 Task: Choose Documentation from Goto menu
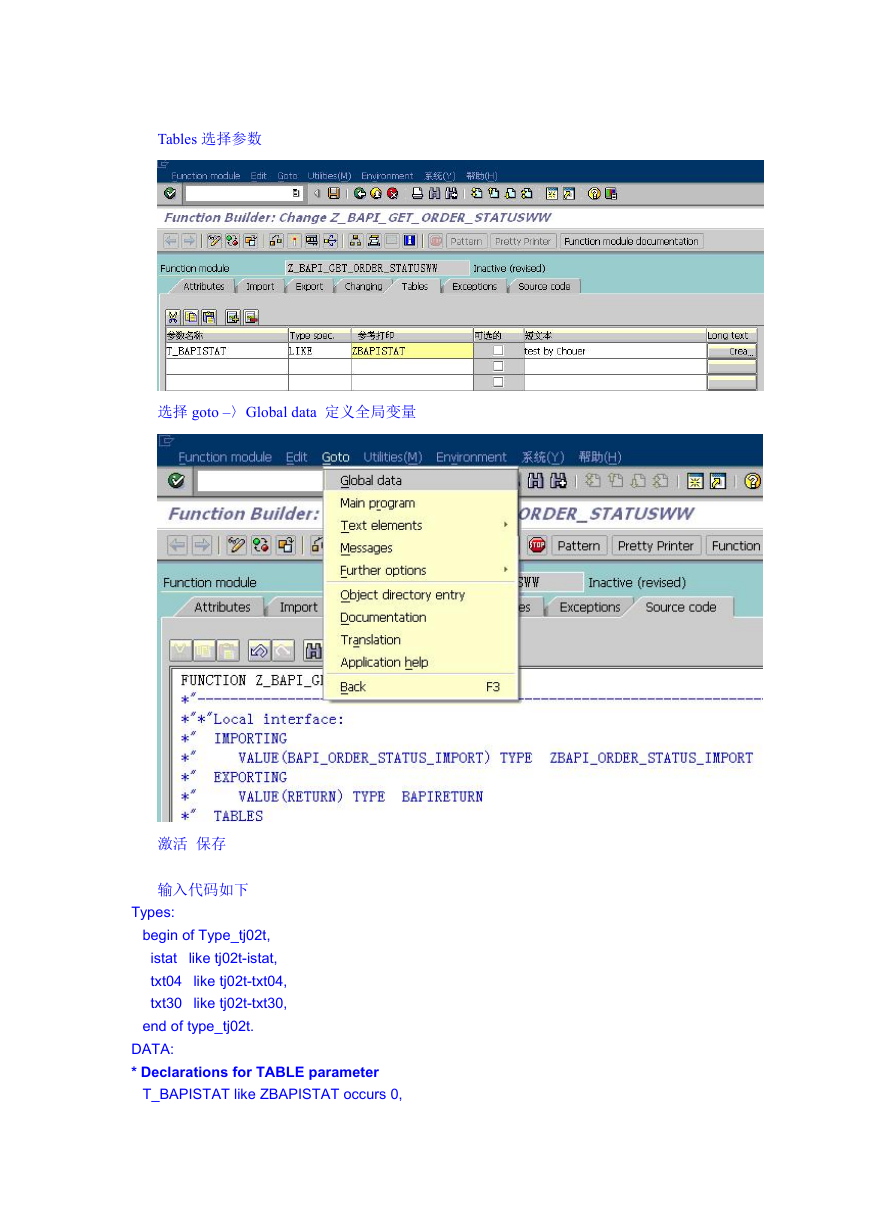[x=421, y=617]
